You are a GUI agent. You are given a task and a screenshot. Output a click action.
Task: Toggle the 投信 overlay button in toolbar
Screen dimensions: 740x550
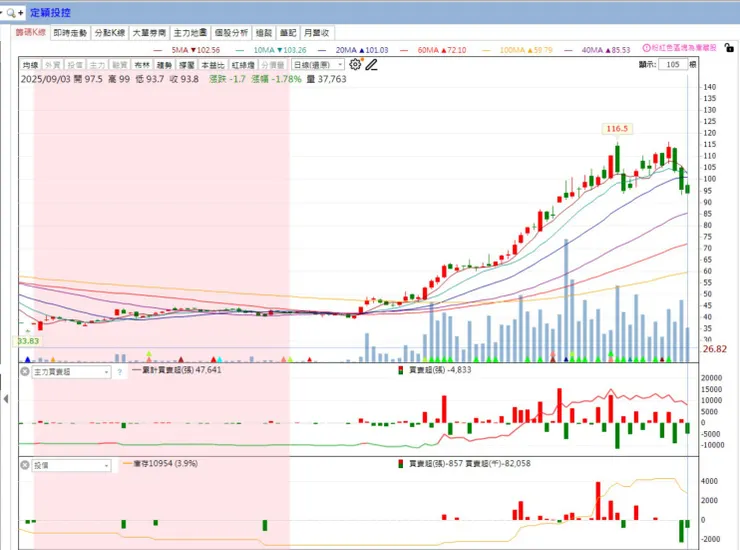pyautogui.click(x=75, y=65)
